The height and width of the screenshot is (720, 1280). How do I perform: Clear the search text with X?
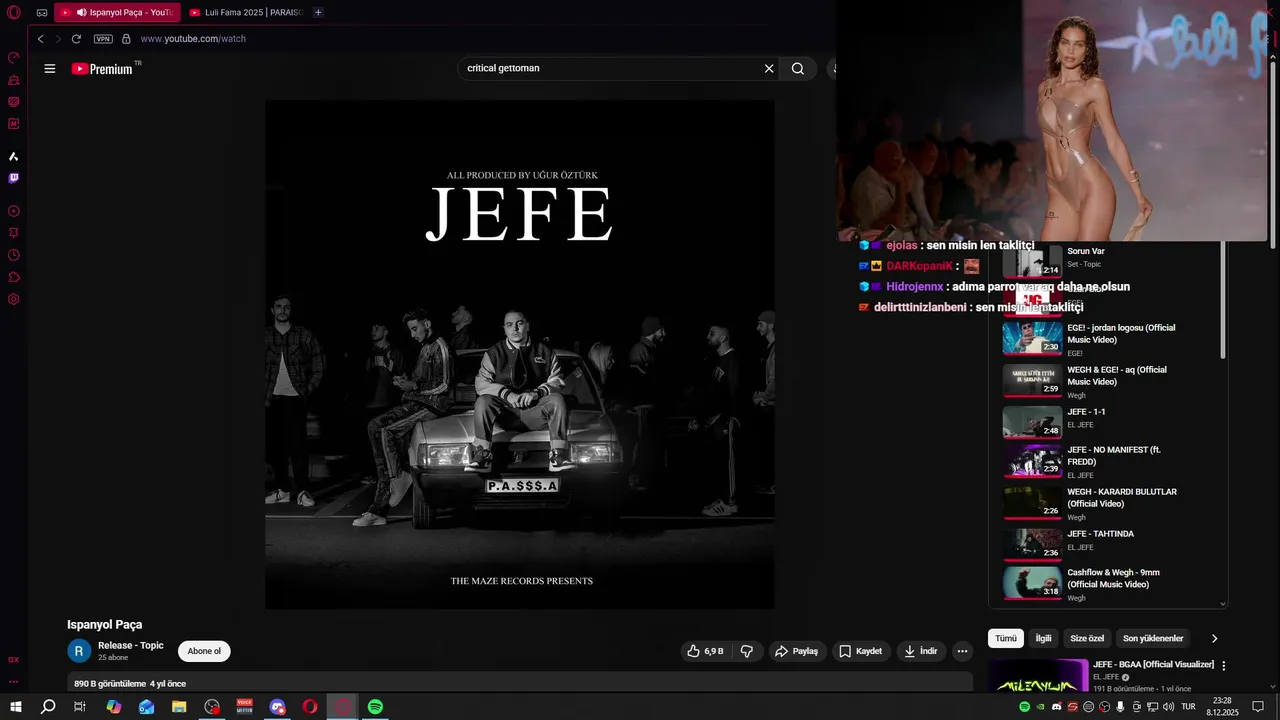[769, 68]
